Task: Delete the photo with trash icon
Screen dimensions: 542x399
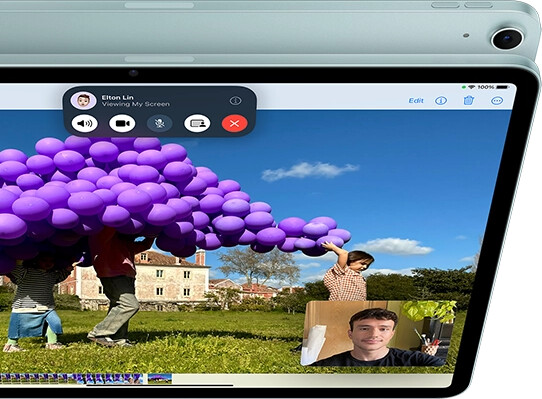Action: pos(468,101)
